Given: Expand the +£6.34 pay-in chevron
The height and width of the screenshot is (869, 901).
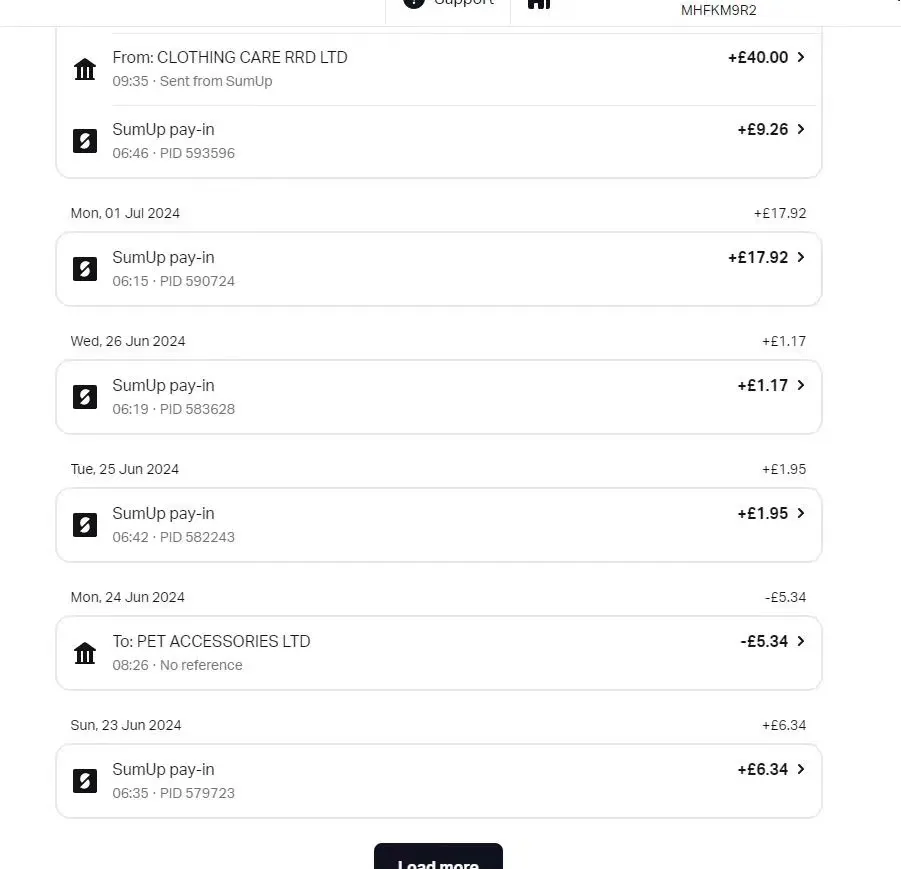Looking at the screenshot, I should 800,770.
